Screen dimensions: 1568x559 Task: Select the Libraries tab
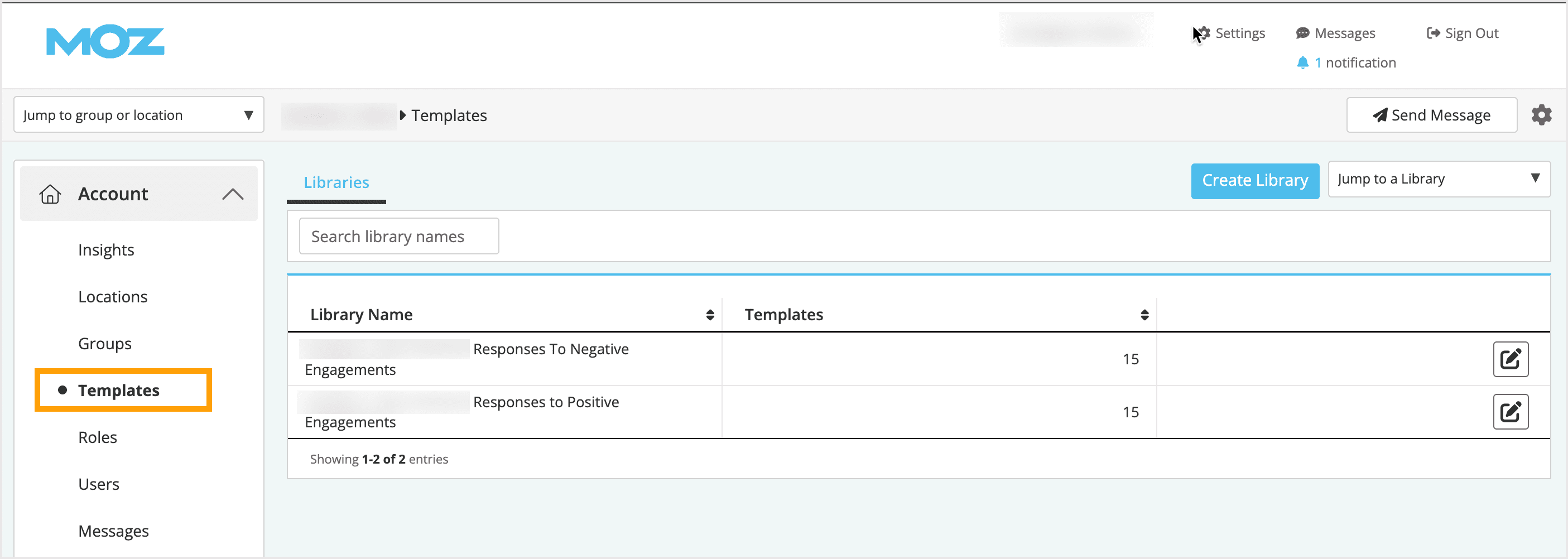[336, 182]
